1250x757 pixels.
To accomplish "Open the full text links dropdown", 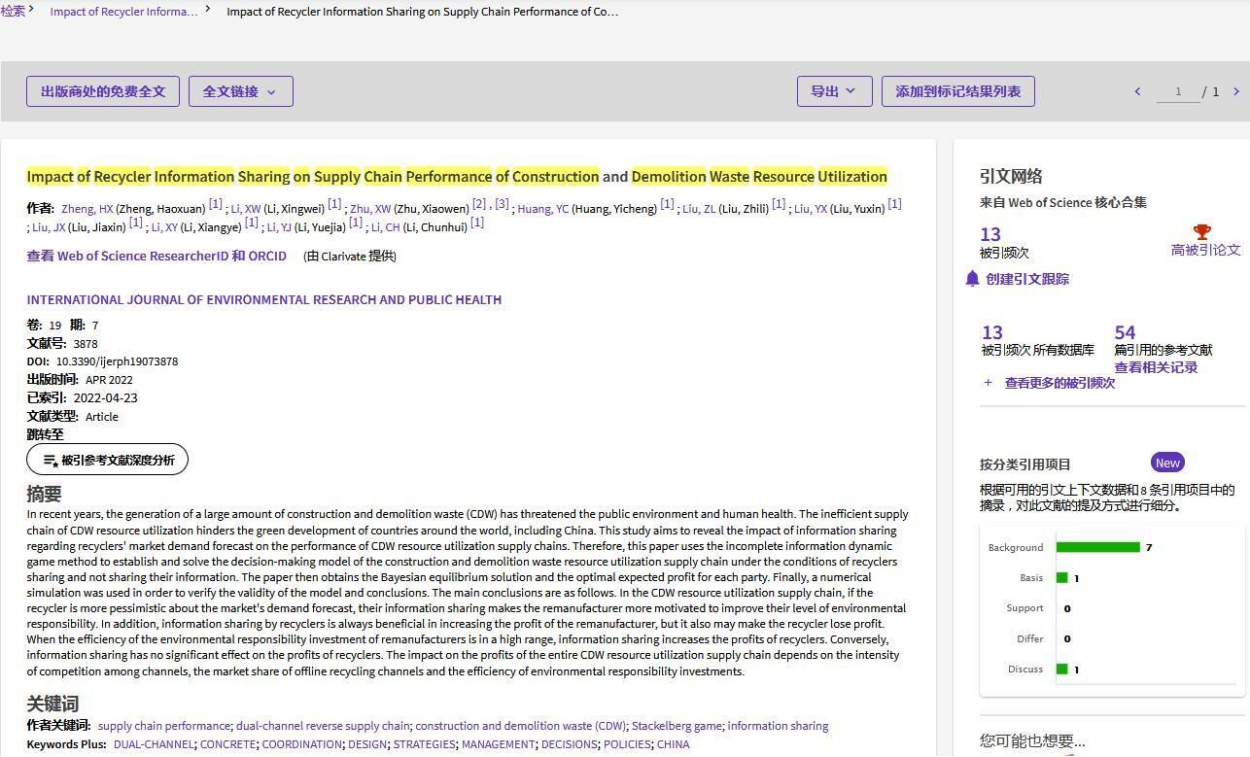I will point(240,92).
